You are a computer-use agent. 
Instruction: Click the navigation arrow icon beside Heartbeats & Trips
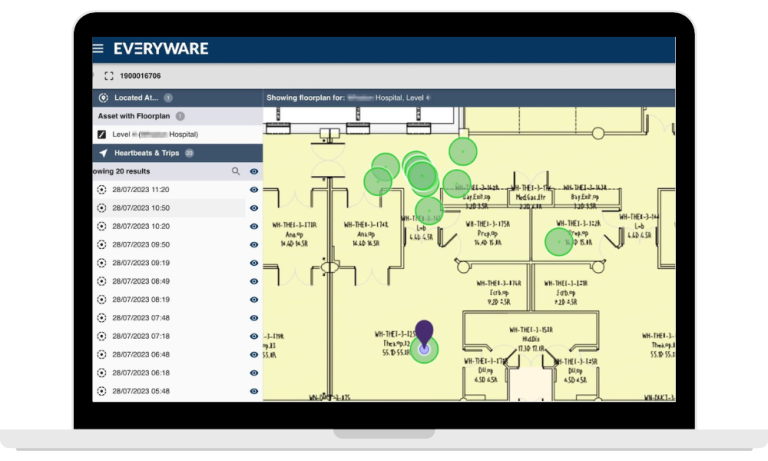103,153
